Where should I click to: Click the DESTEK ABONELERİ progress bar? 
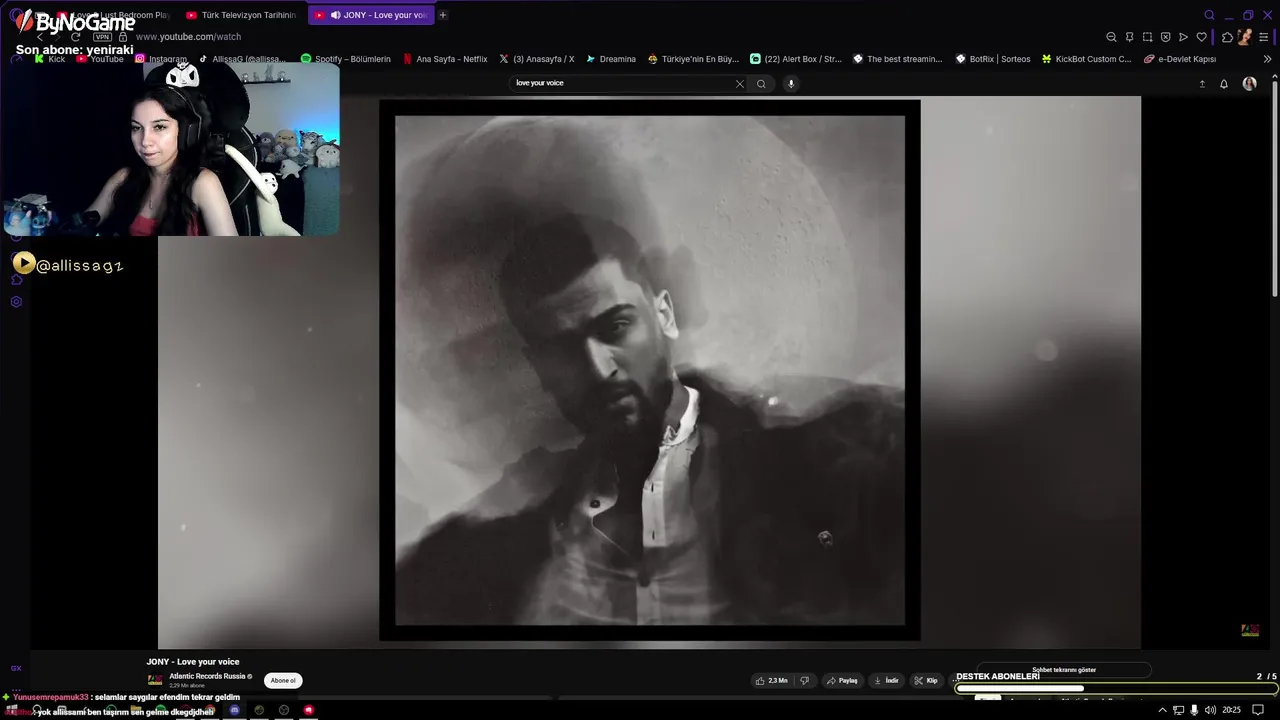(x=1116, y=688)
